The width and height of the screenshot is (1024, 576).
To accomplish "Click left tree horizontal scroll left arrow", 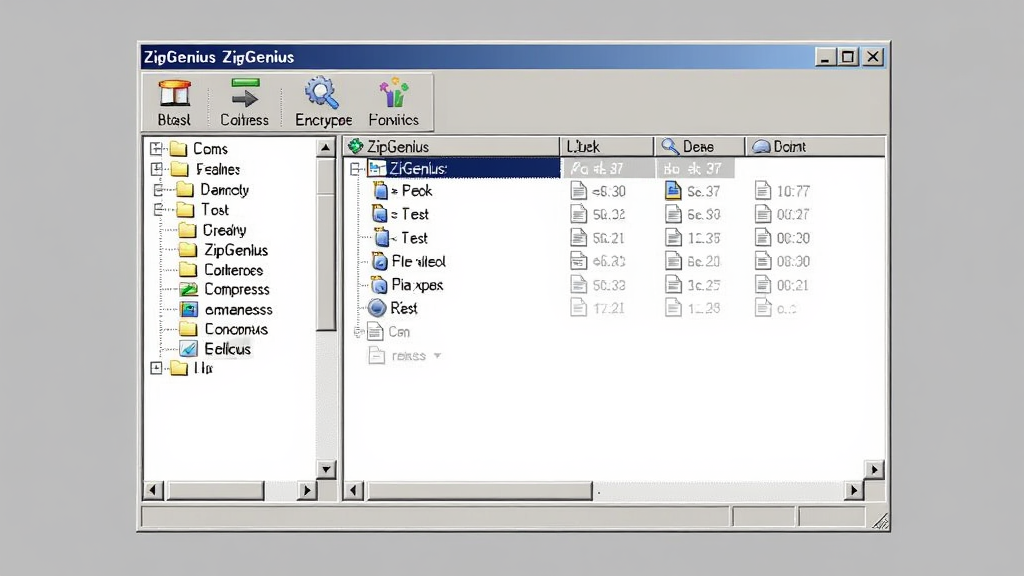I will click(153, 490).
